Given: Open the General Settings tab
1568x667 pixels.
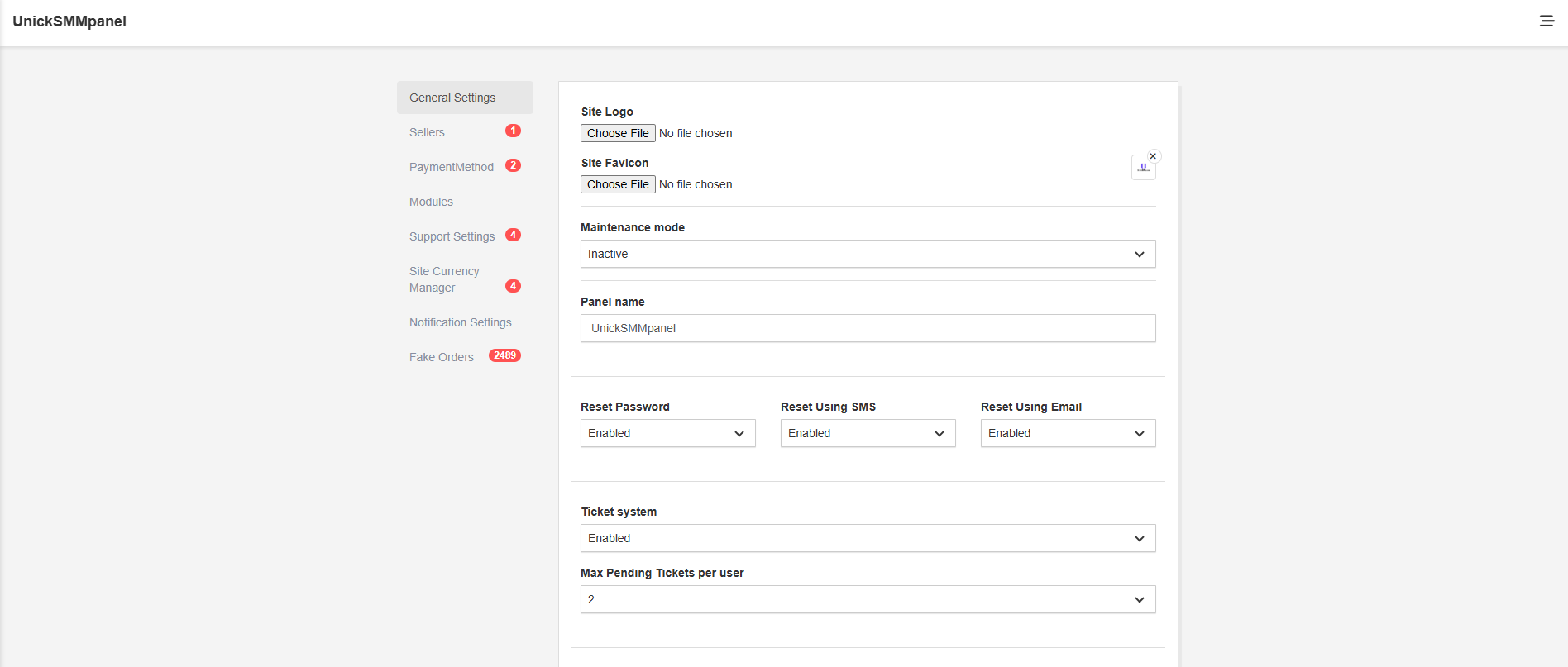Looking at the screenshot, I should 452,98.
